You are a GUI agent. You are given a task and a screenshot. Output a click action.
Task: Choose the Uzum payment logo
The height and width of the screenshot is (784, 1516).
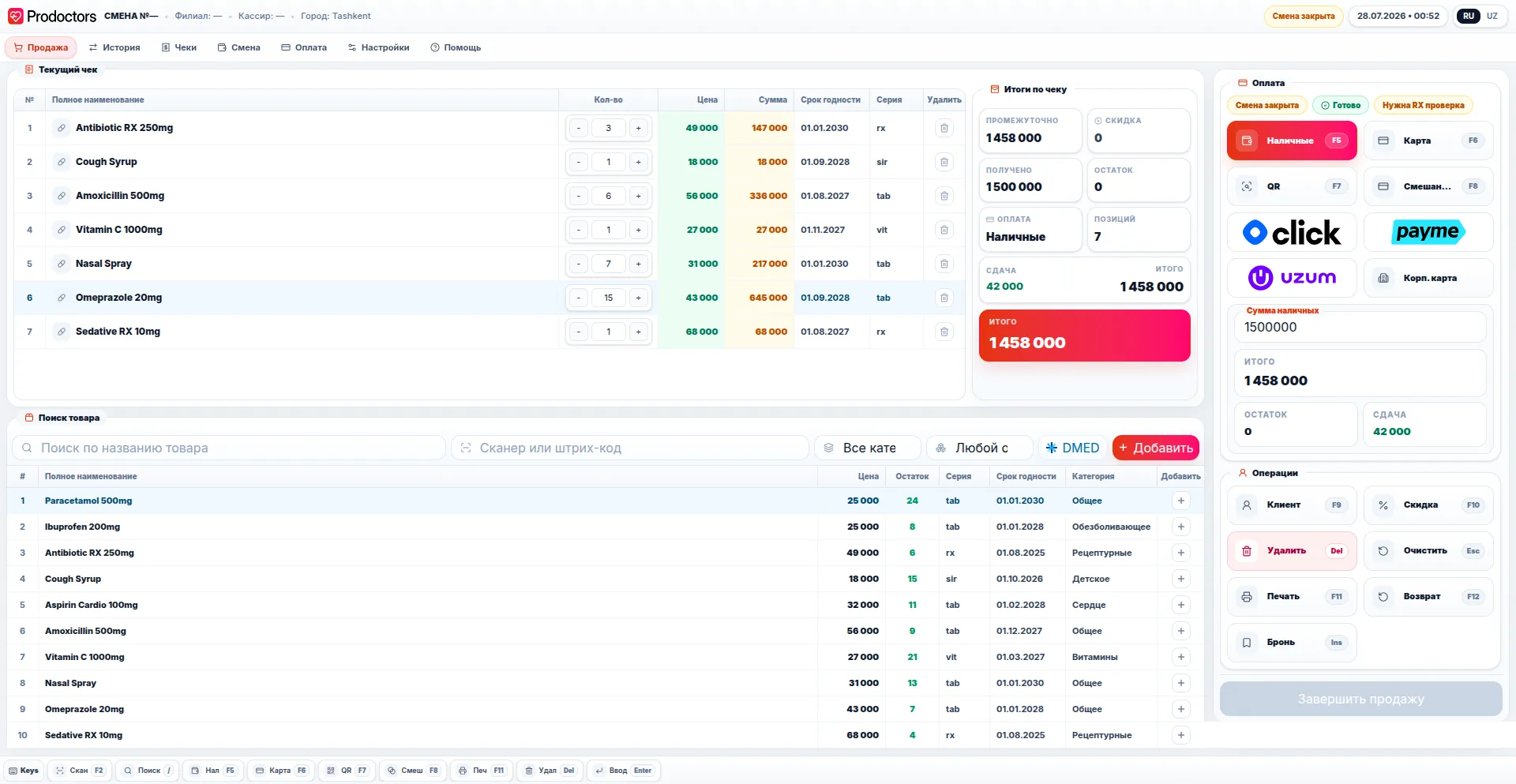click(1292, 278)
